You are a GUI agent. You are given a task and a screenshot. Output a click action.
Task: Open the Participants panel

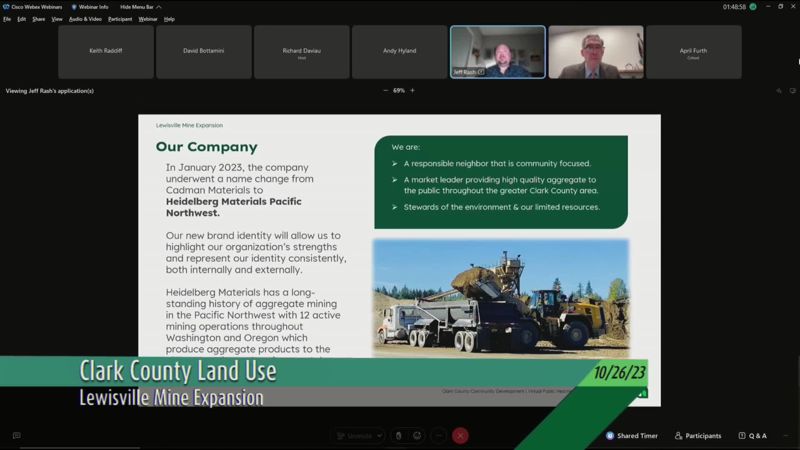(698, 436)
